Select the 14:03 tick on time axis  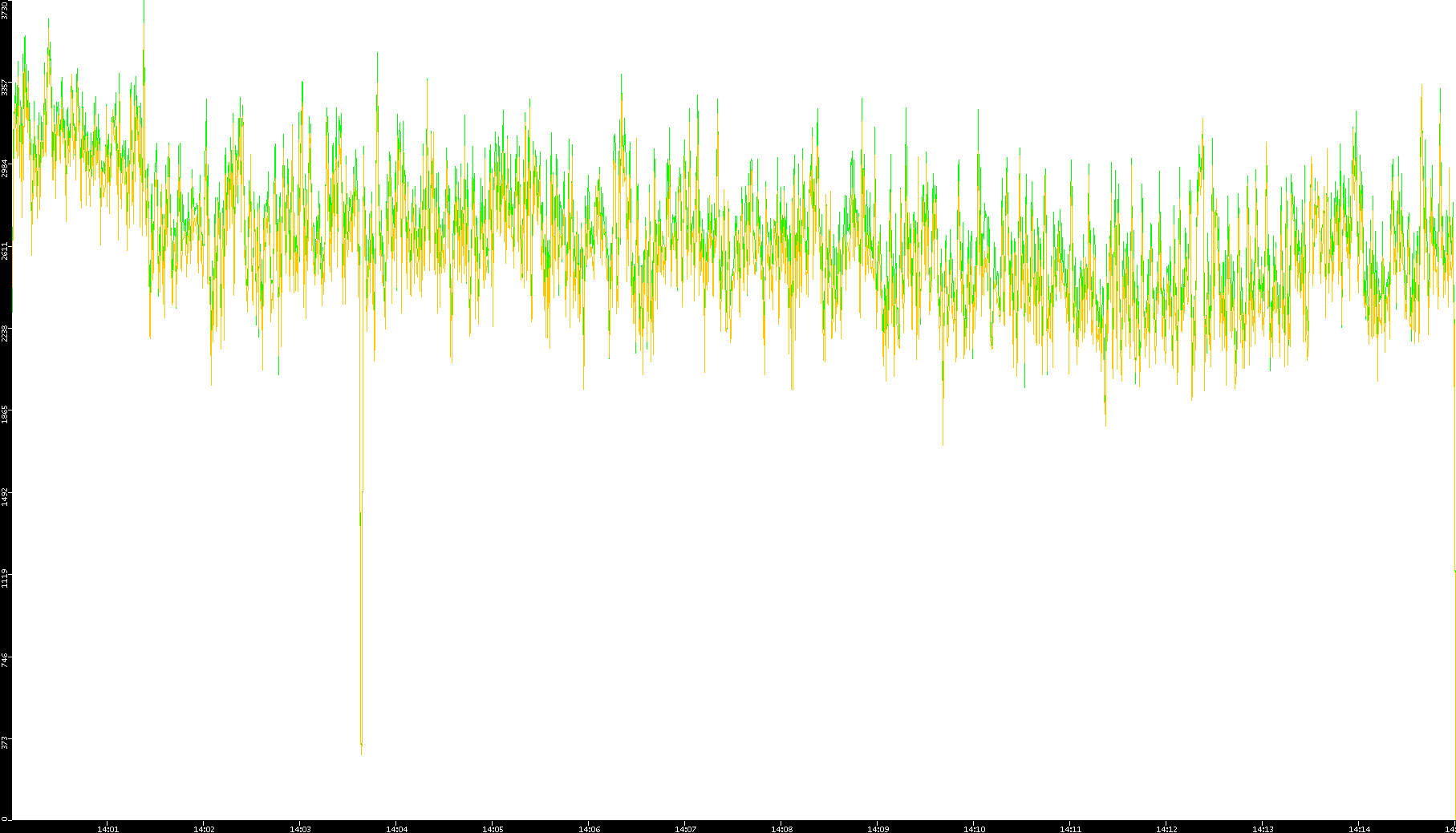pos(300,828)
